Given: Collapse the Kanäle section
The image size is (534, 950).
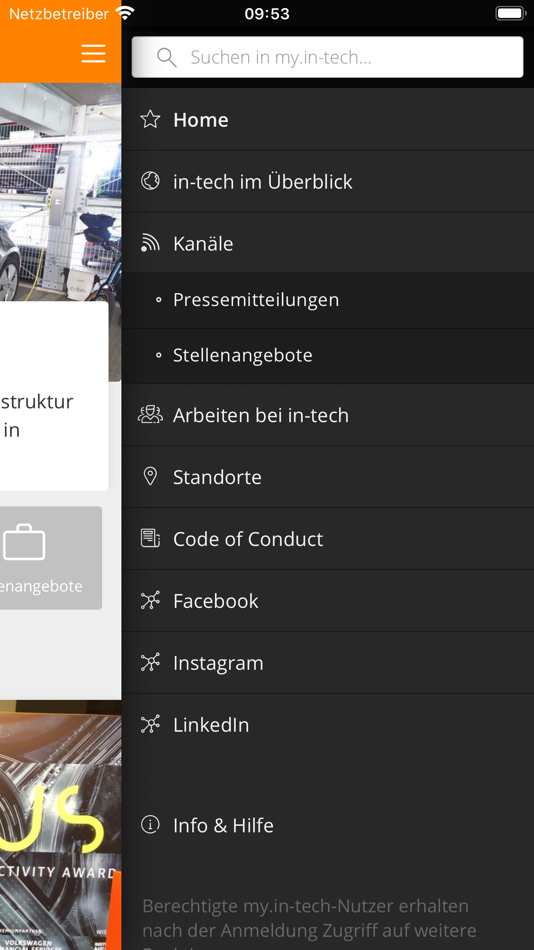Looking at the screenshot, I should (328, 243).
